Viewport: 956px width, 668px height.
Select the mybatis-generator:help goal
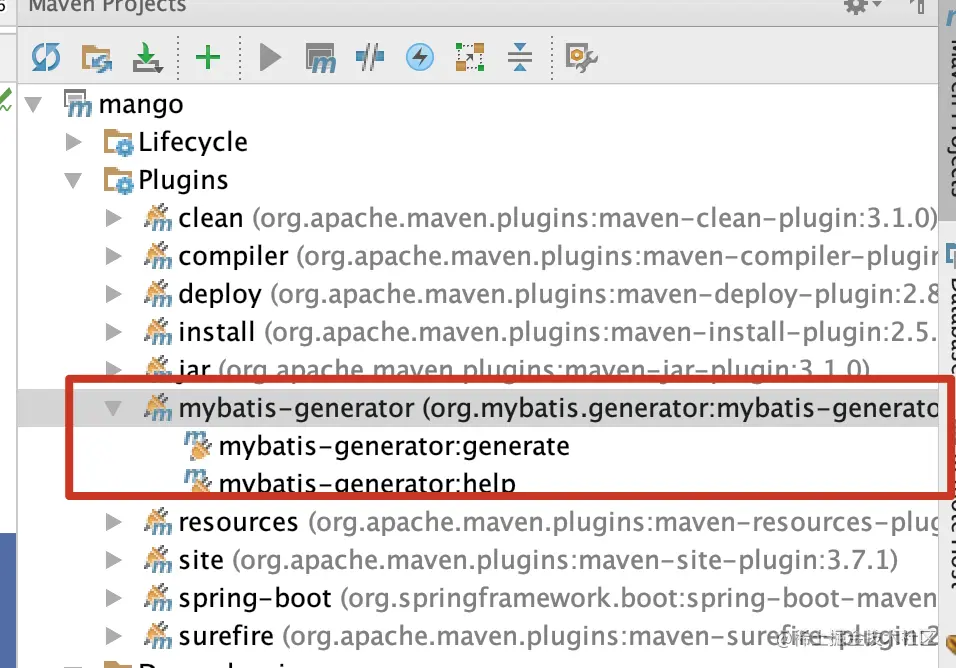tap(366, 484)
